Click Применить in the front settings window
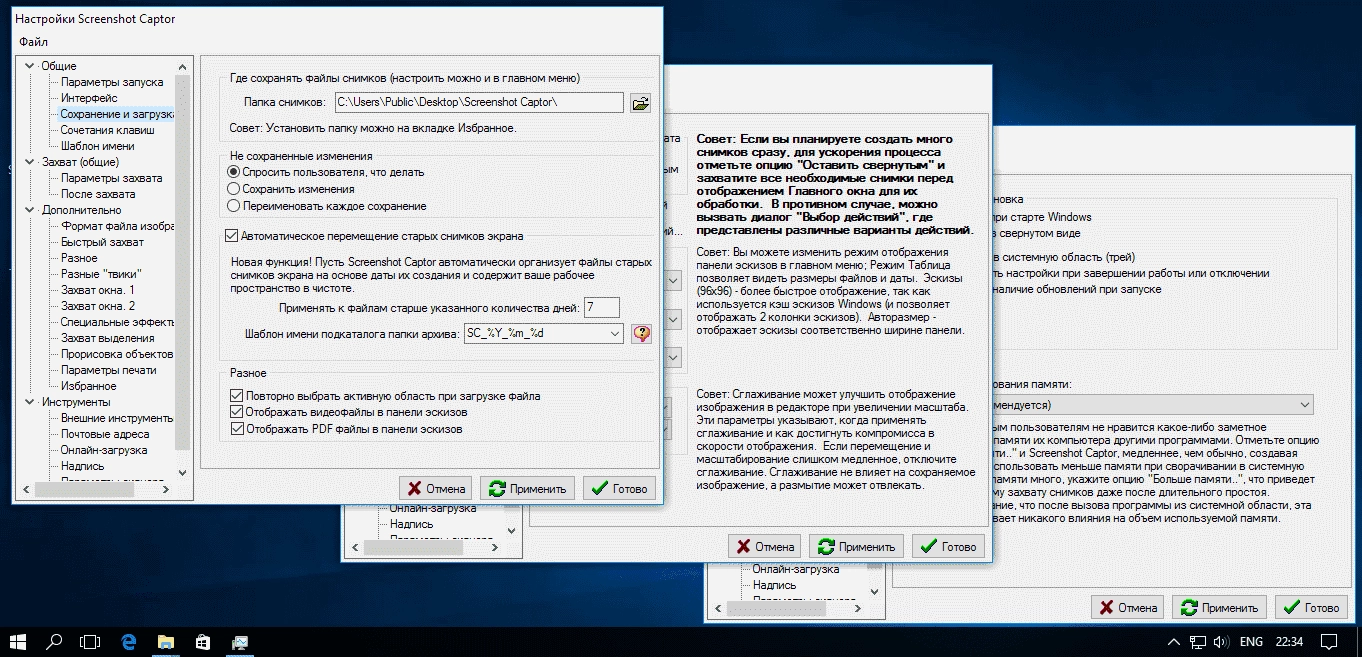Screen dimensions: 1362x657 click(528, 489)
